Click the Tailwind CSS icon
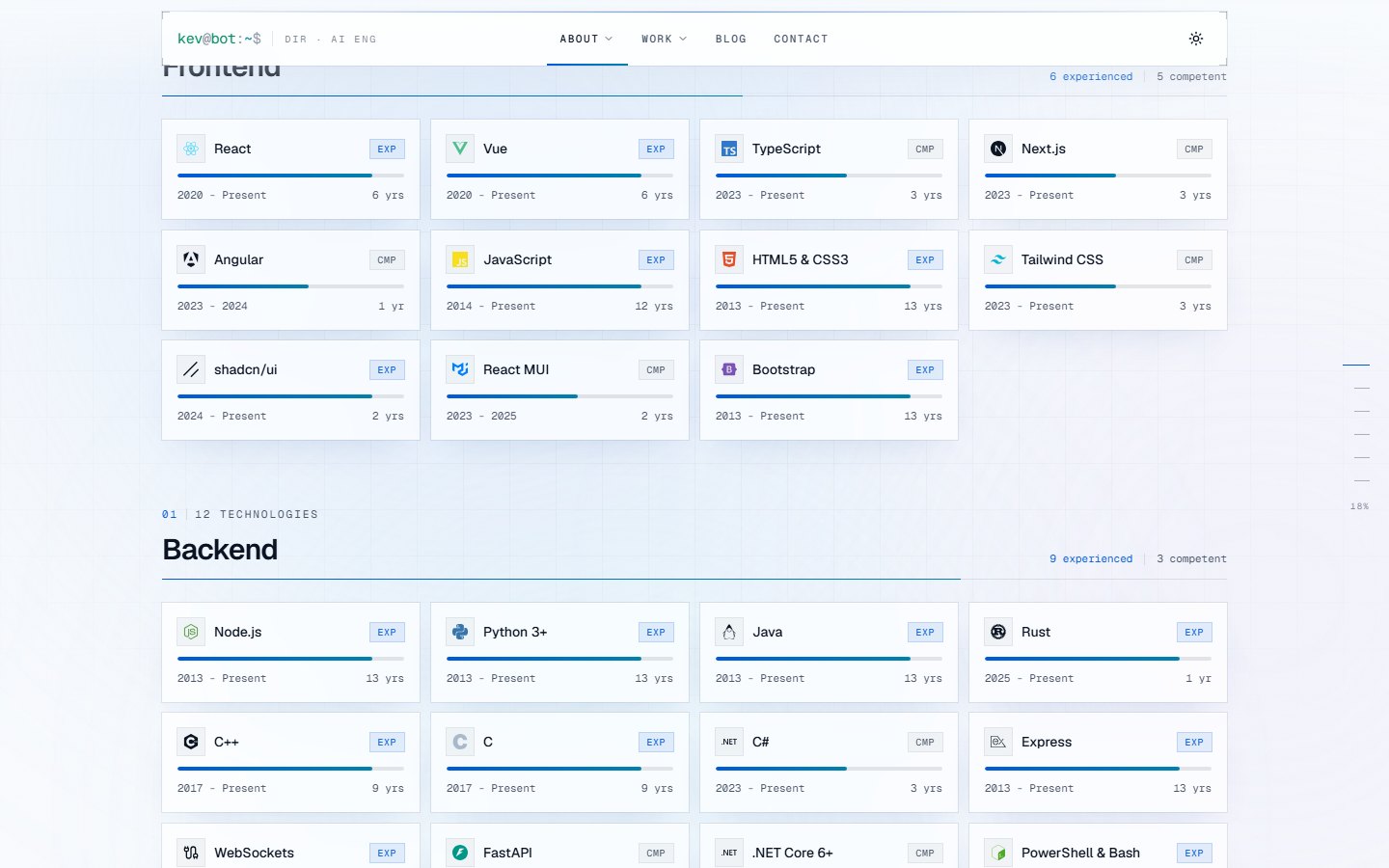 (x=998, y=259)
